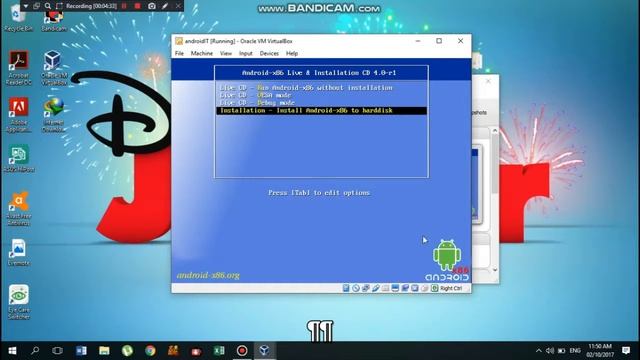Show hidden system tray icons

(539, 351)
